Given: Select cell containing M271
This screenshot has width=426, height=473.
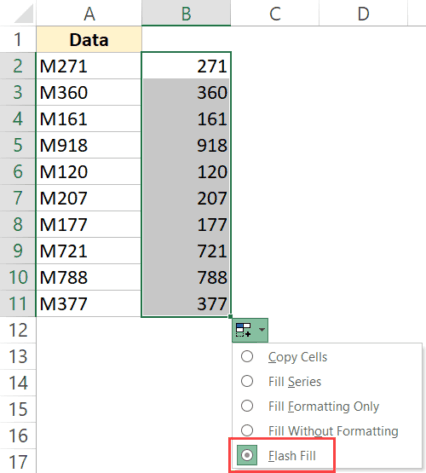Looking at the screenshot, I should coord(88,66).
